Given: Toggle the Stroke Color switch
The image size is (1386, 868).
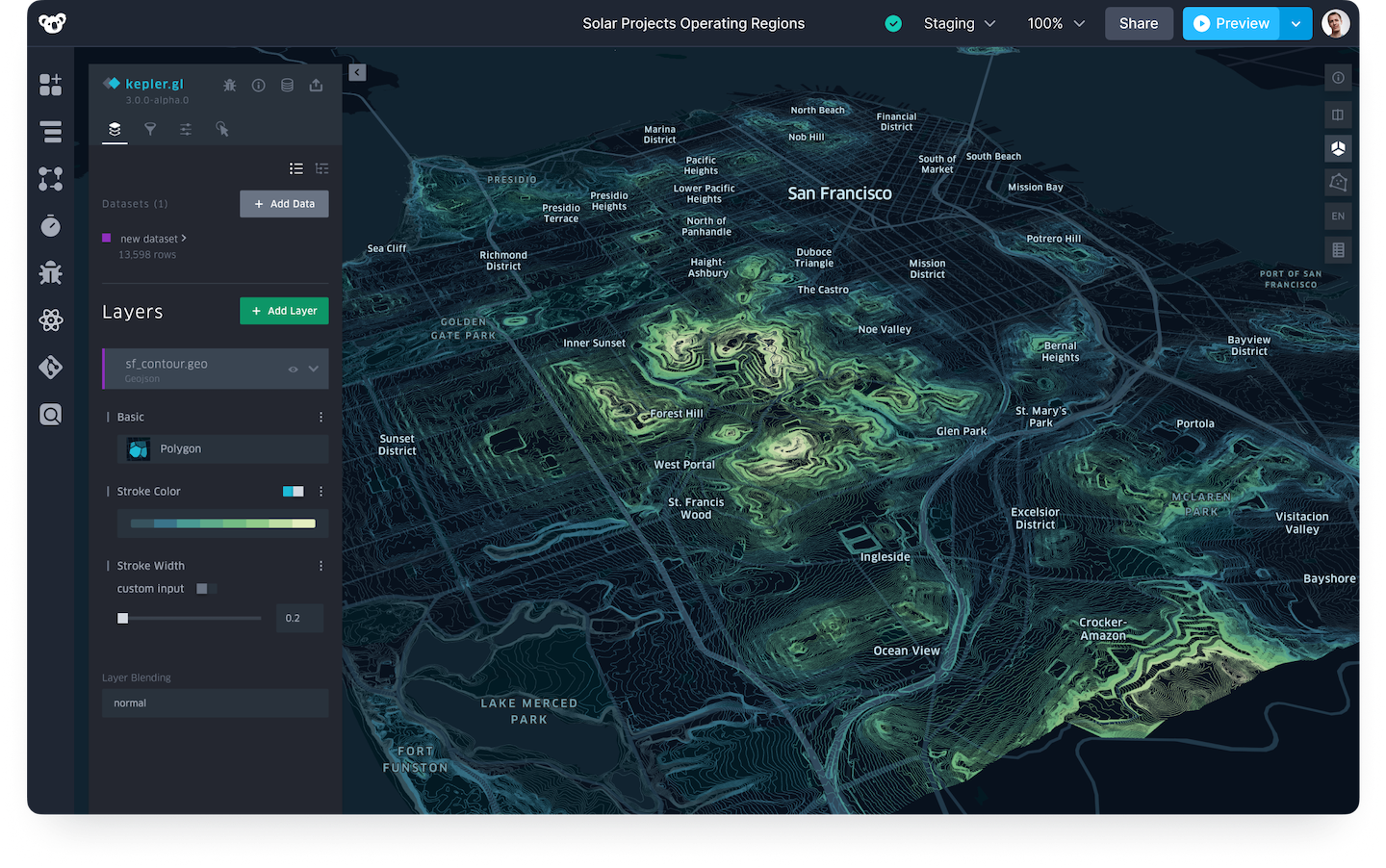Looking at the screenshot, I should click(x=293, y=492).
